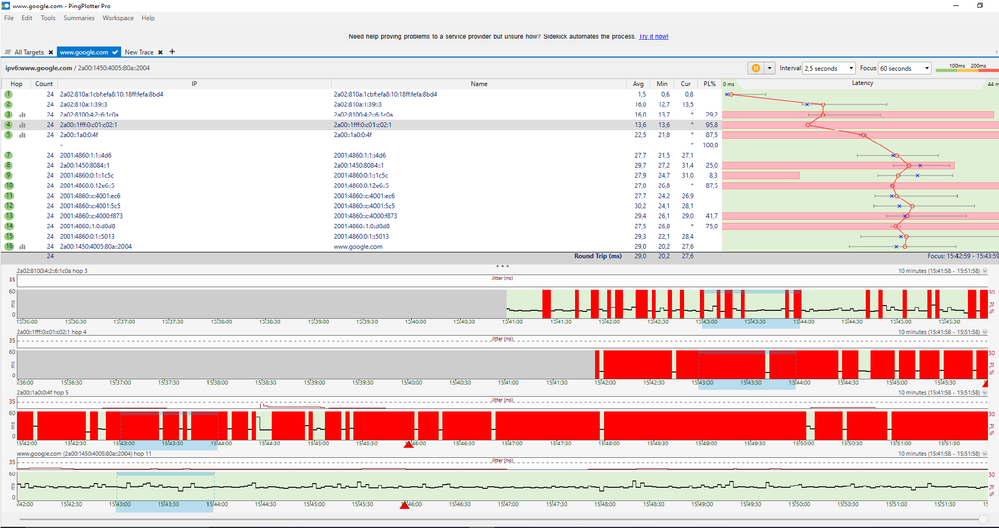
Task: Open the Focus dropdown showing 60 seconds
Action: 904,68
